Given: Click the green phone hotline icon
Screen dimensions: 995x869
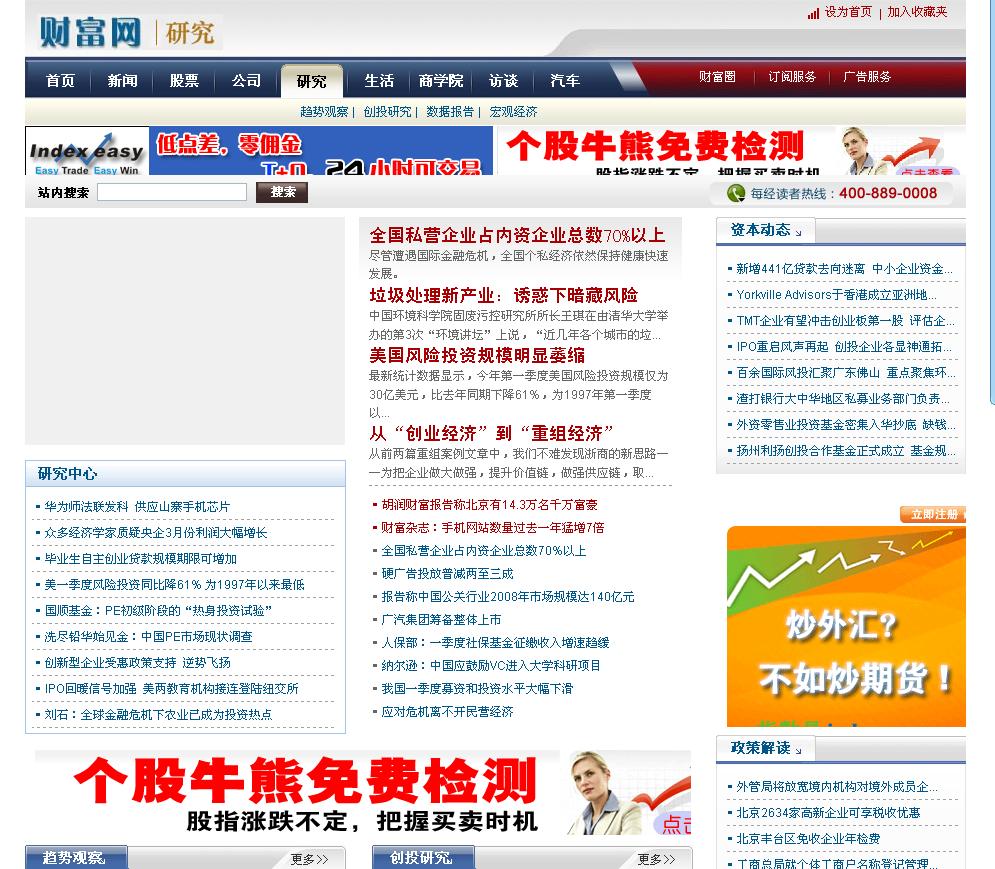Looking at the screenshot, I should 736,193.
